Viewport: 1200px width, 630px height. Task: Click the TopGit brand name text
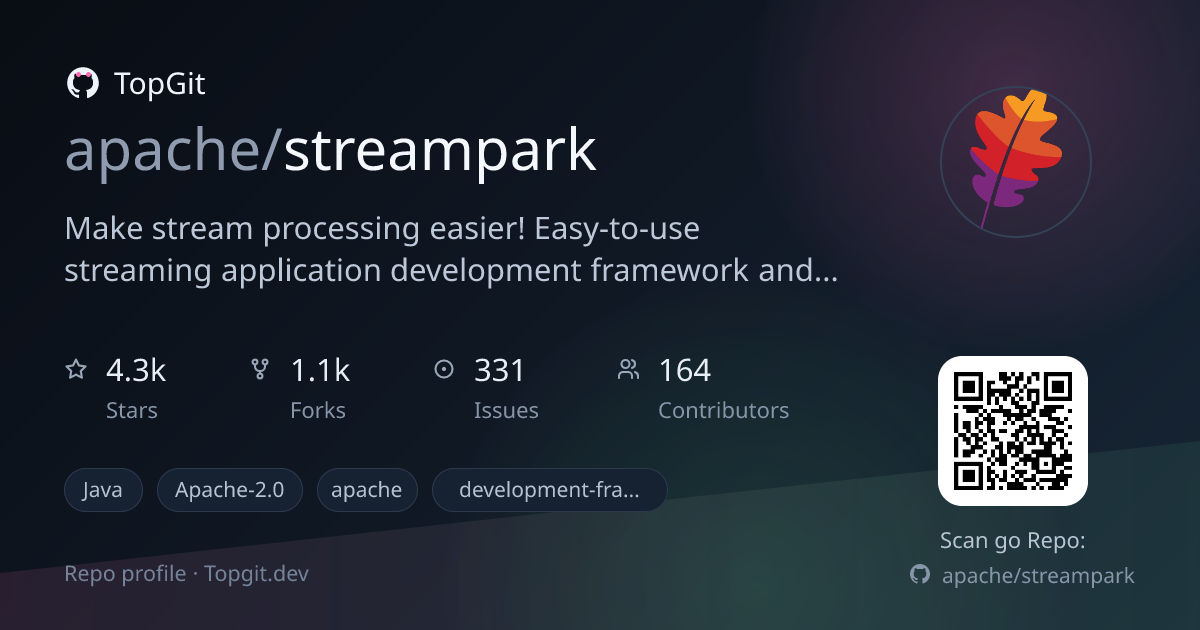click(x=160, y=84)
